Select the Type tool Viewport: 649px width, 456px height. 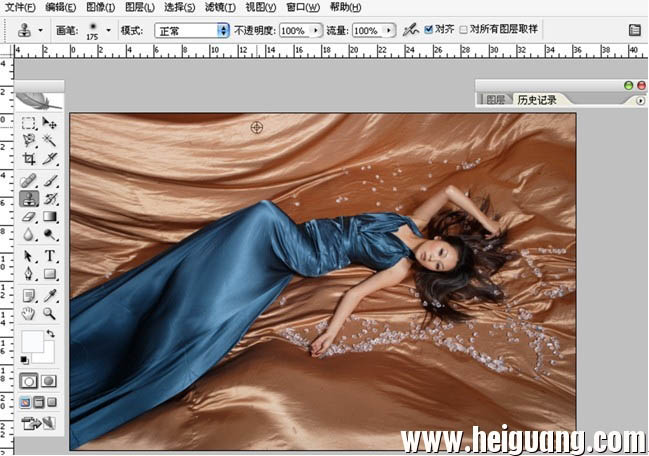pyautogui.click(x=50, y=255)
